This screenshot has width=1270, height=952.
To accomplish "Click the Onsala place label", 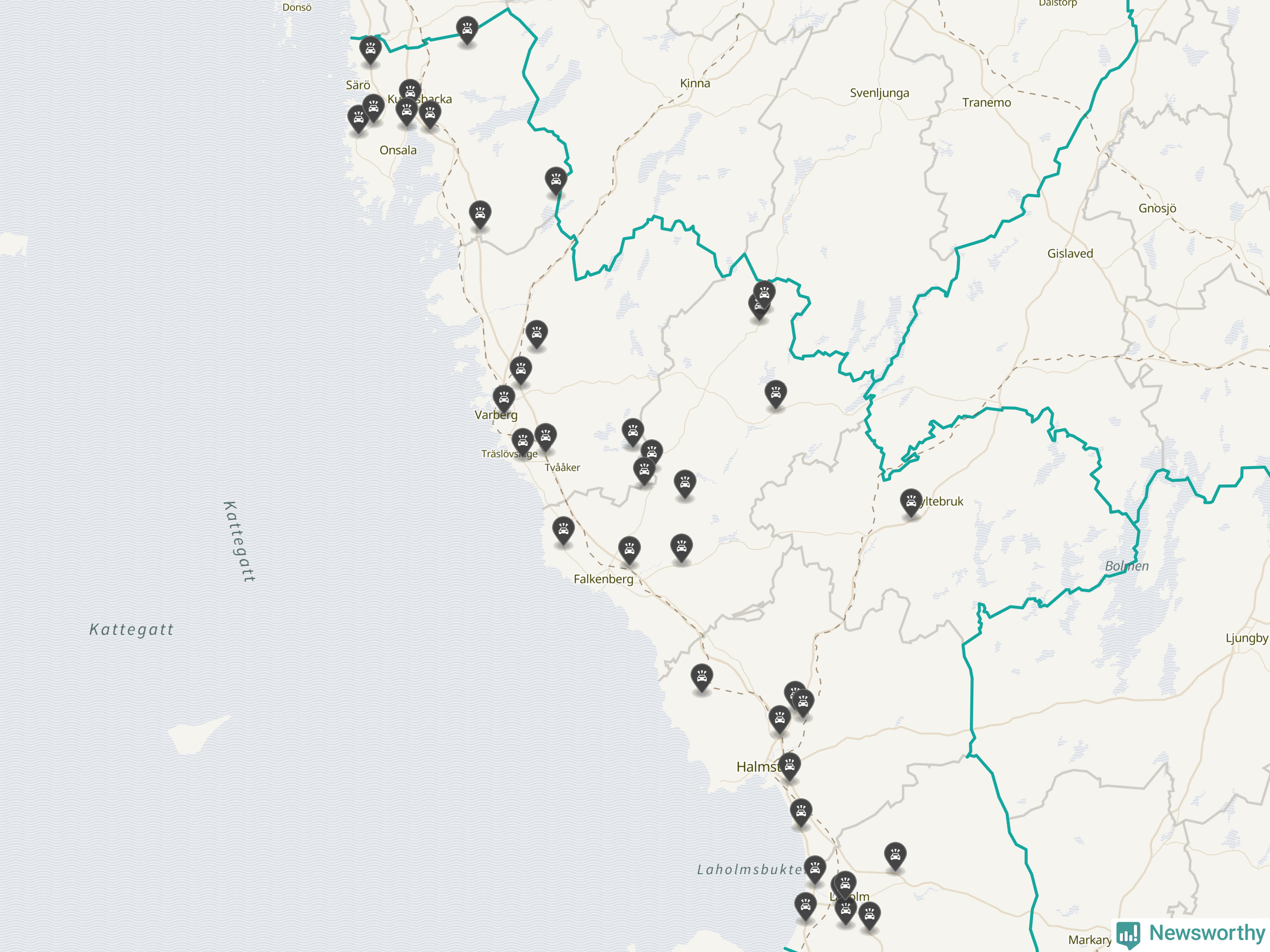I will coord(398,150).
